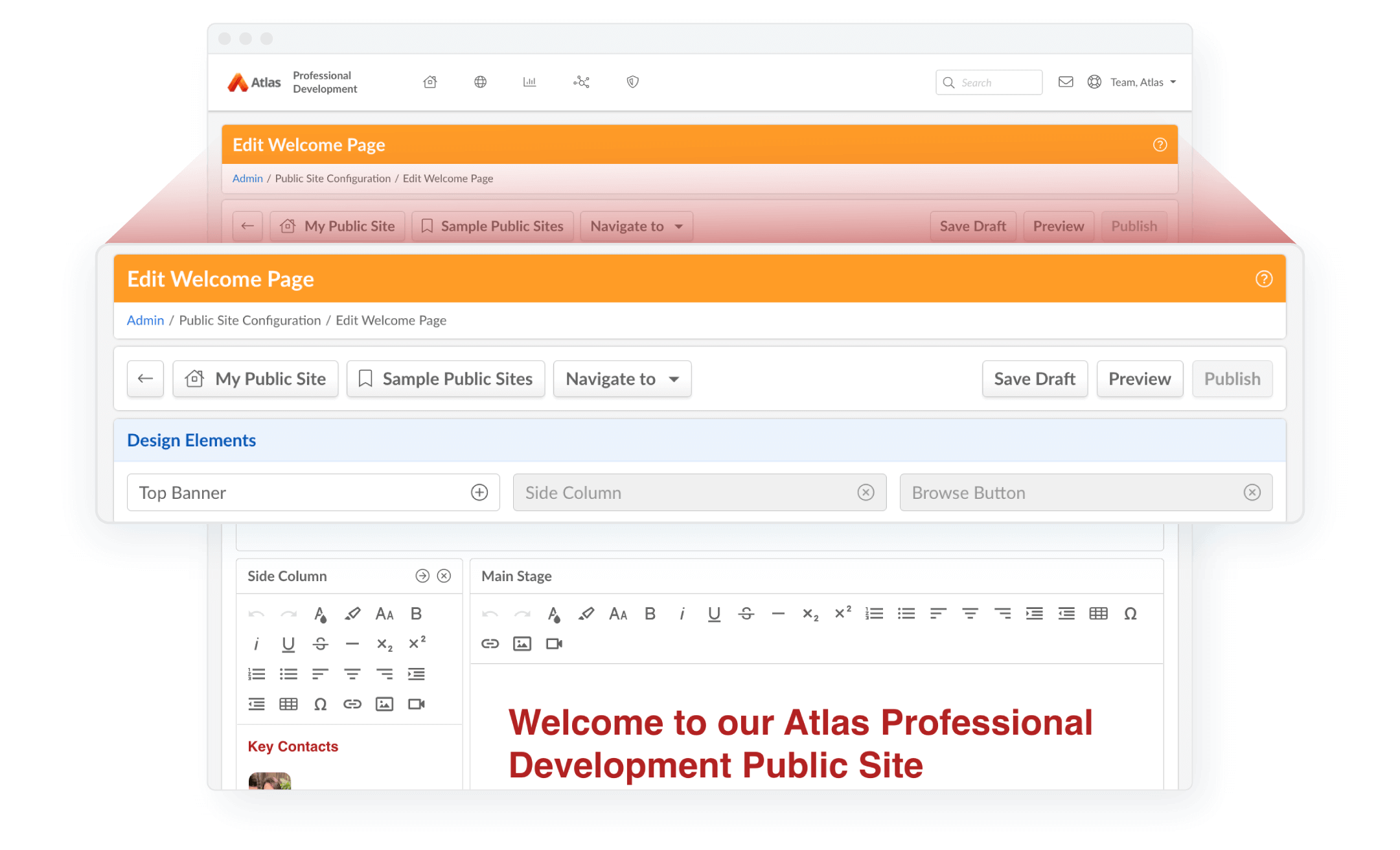This screenshot has height=850, width=1400.
Task: Follow the Admin breadcrumb link
Action: click(145, 320)
